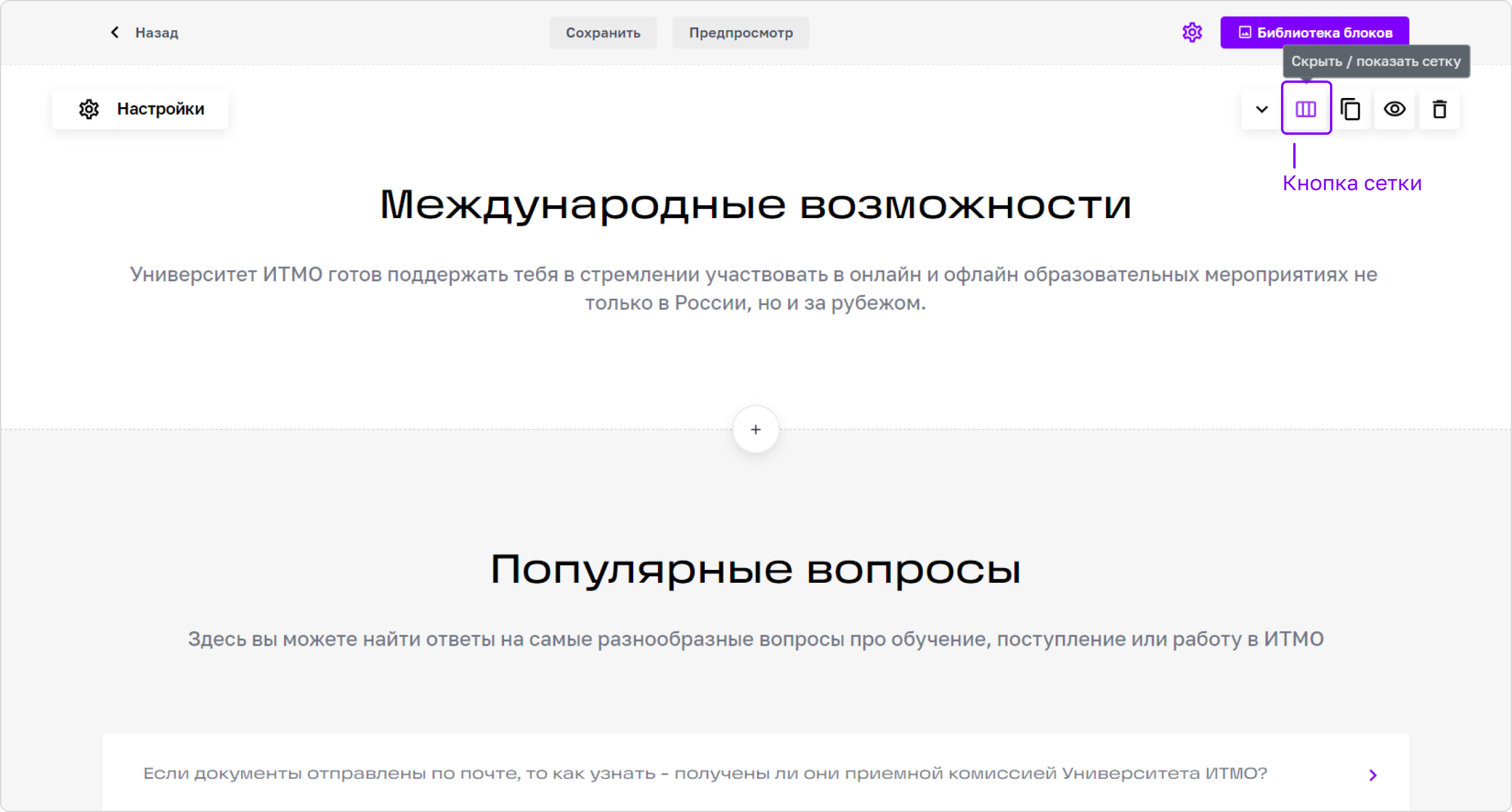Image resolution: width=1512 pixels, height=812 pixels.
Task: Duplicate the block with the copy icon
Action: click(x=1350, y=109)
